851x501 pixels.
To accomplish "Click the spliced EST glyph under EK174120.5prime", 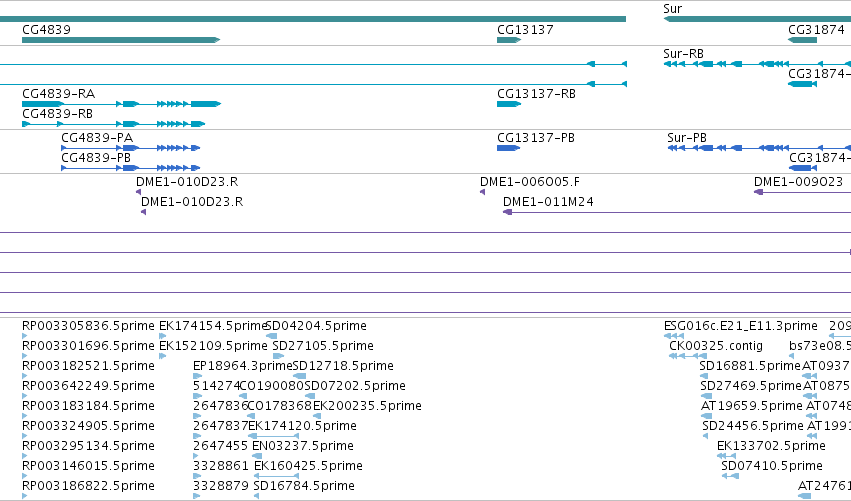I will [274, 436].
